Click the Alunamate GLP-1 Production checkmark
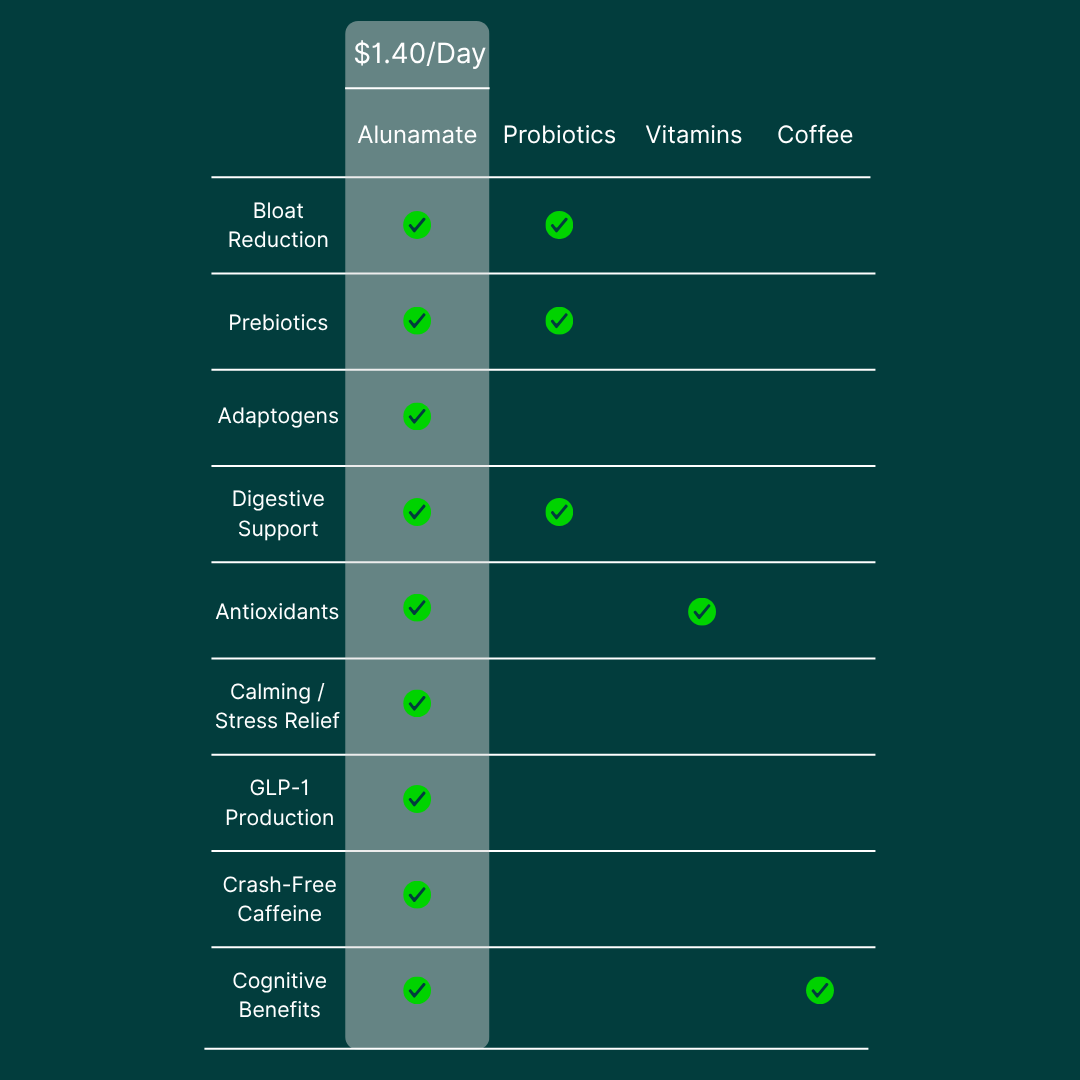 417,799
